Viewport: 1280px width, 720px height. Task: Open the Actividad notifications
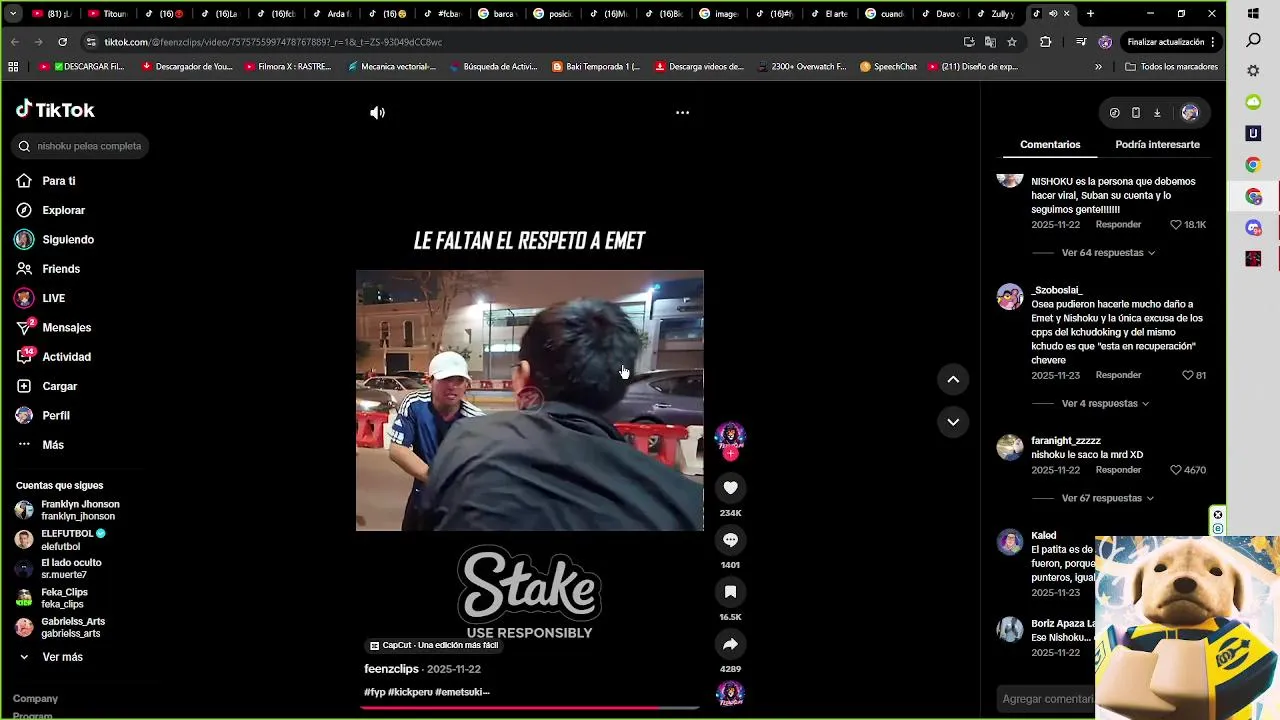pos(66,357)
